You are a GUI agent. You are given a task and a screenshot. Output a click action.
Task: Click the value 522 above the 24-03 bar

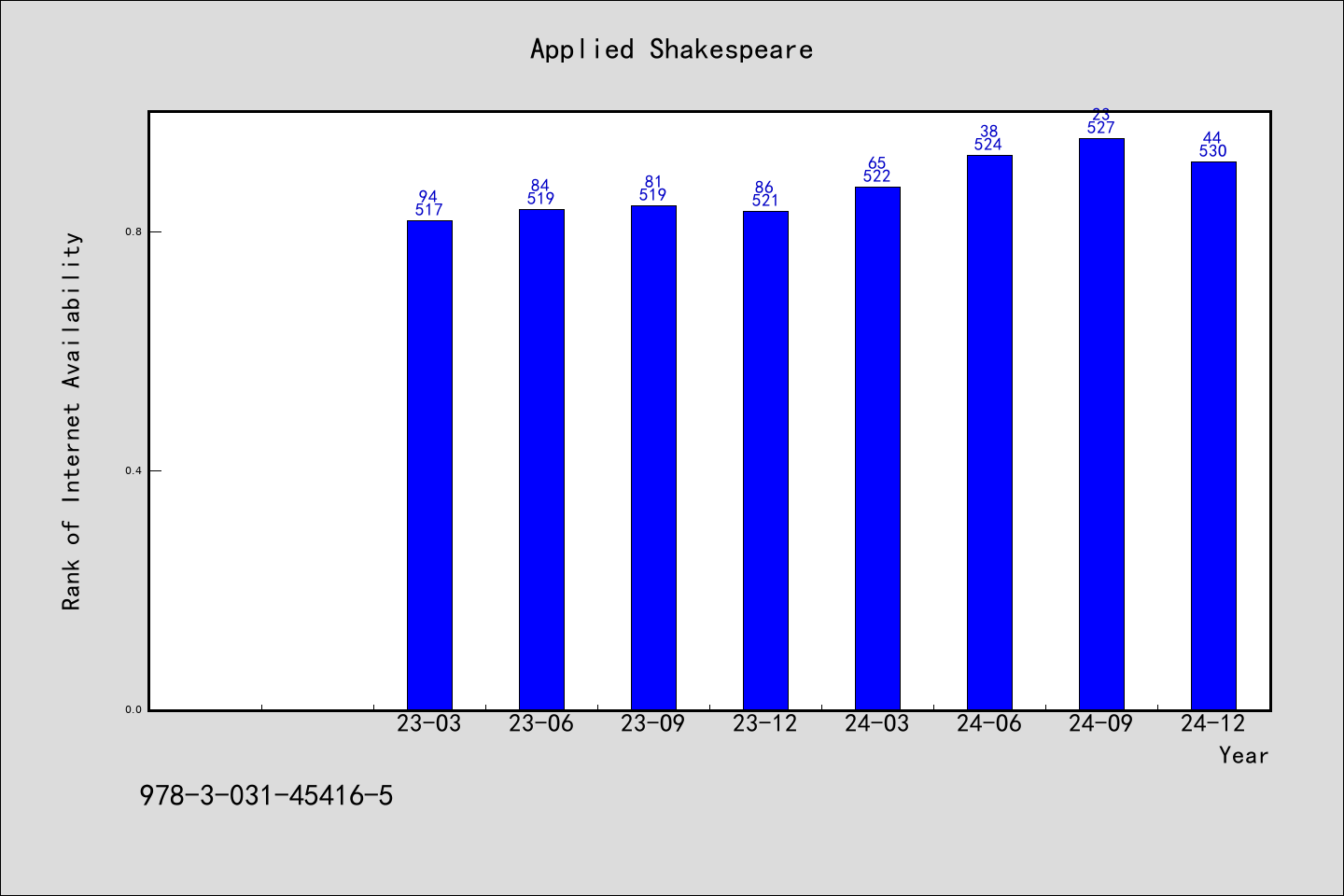877,176
